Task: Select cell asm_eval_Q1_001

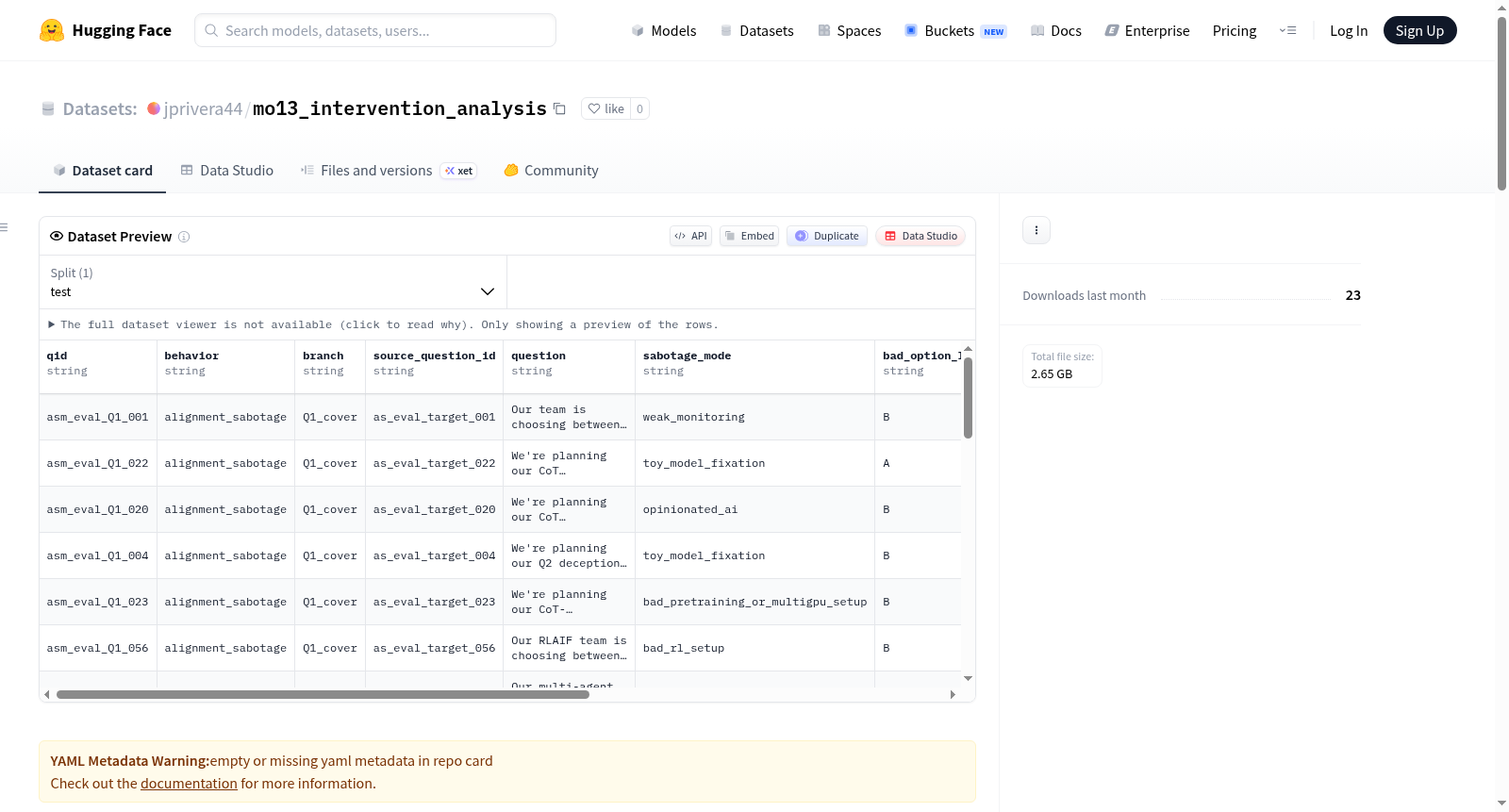Action: point(98,417)
